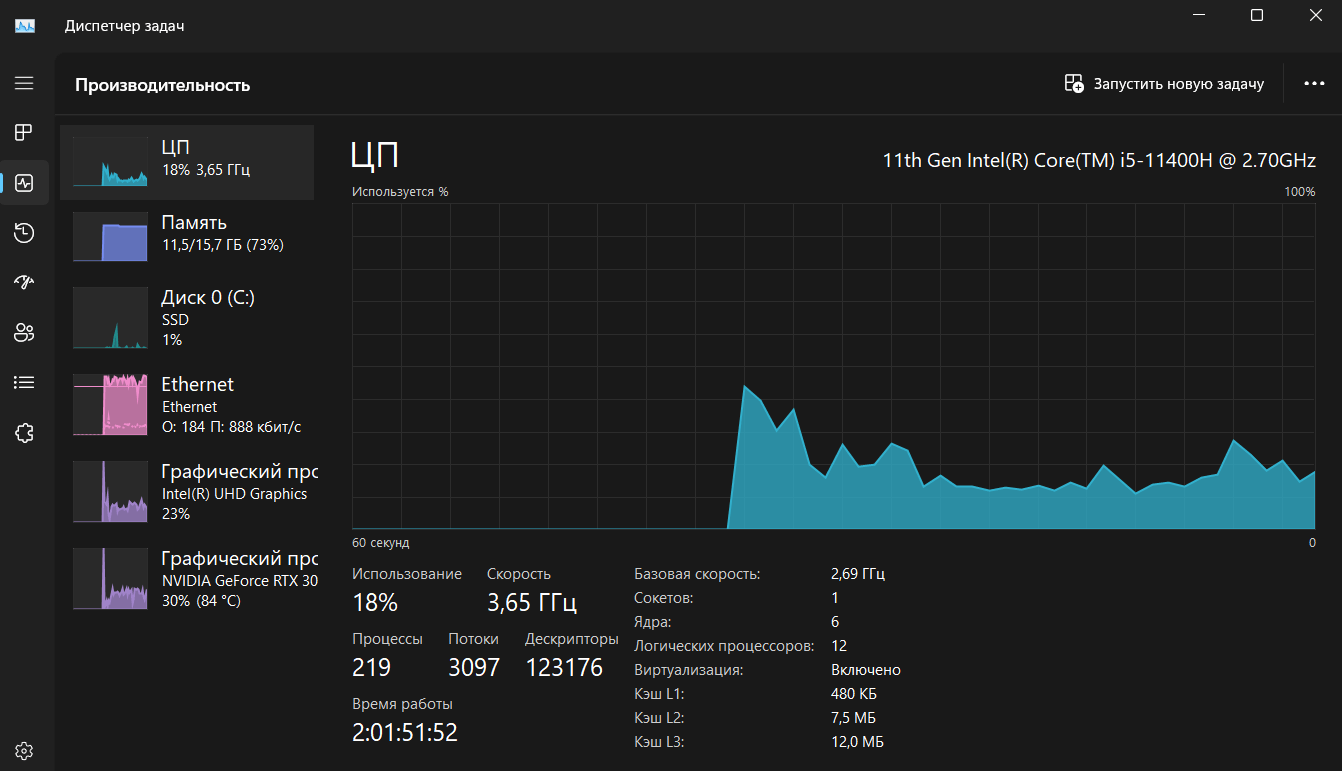The image size is (1342, 771).
Task: Click the logical processors value '12'
Action: [839, 646]
